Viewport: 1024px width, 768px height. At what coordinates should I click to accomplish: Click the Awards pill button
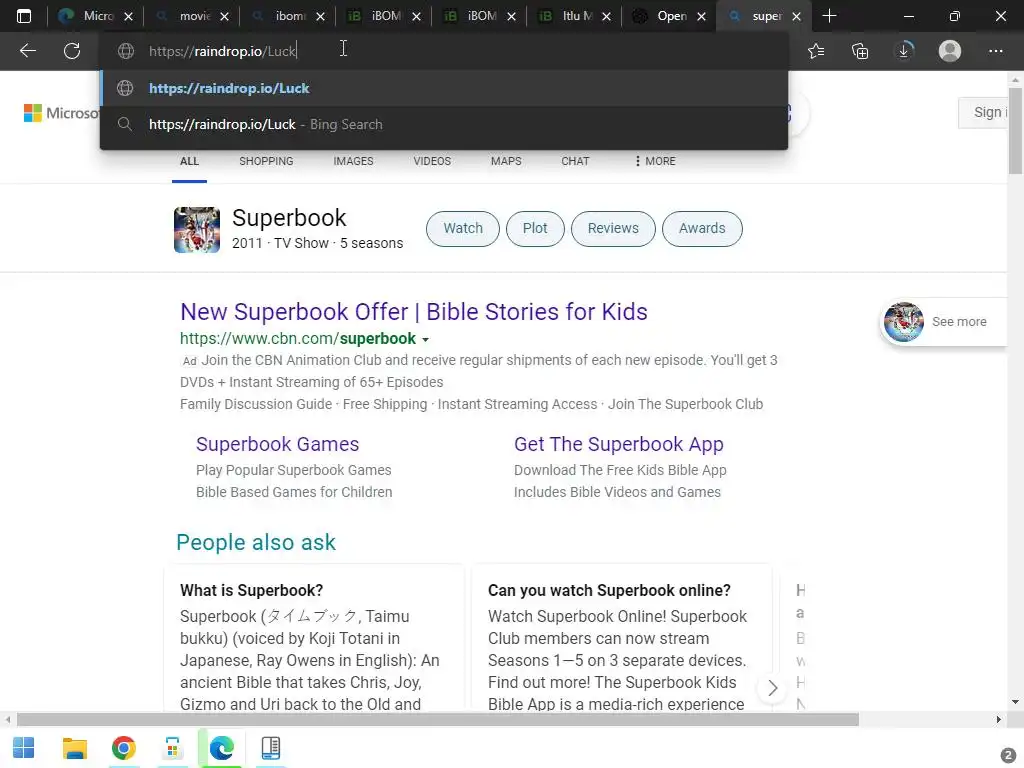(x=702, y=229)
